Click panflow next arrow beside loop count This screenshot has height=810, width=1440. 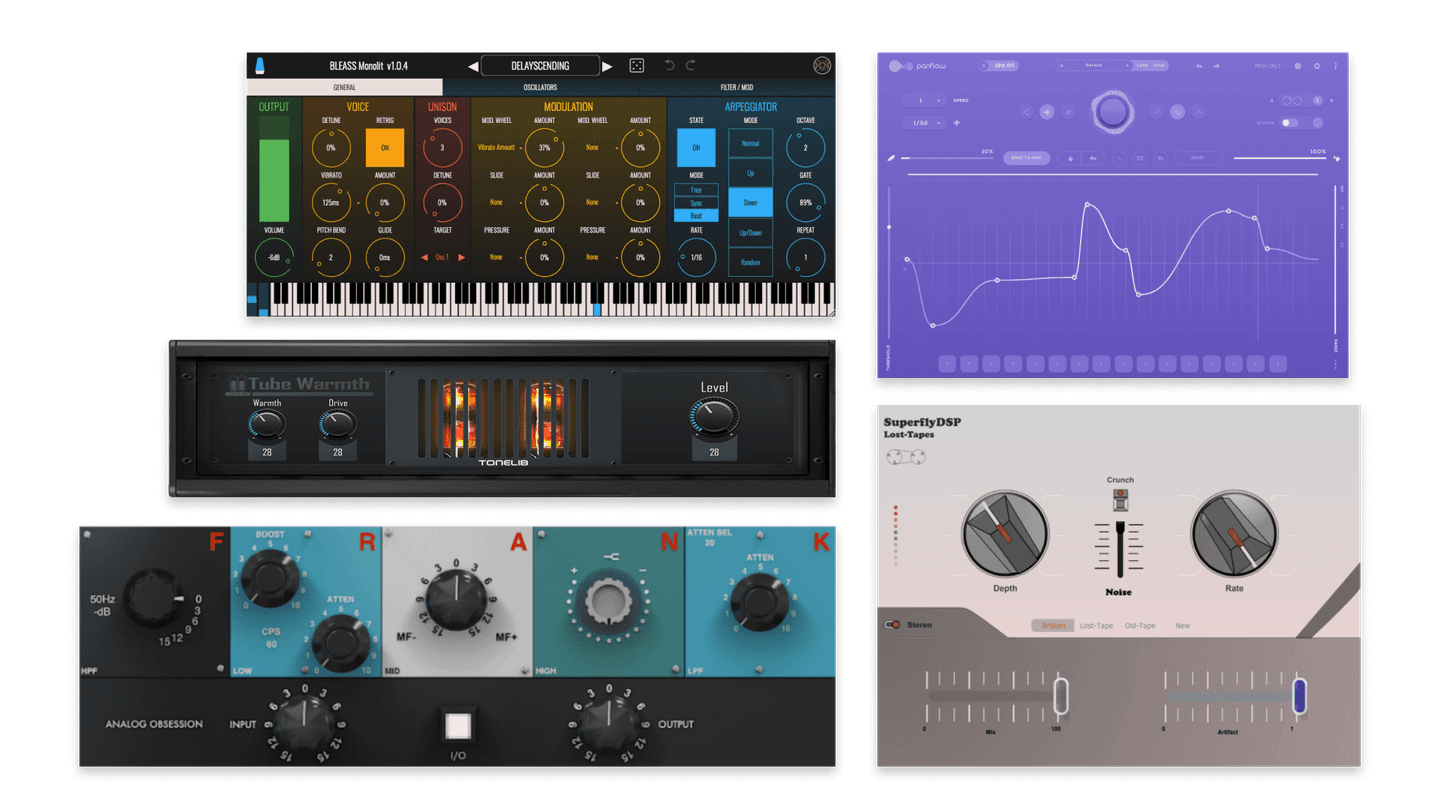(1331, 101)
